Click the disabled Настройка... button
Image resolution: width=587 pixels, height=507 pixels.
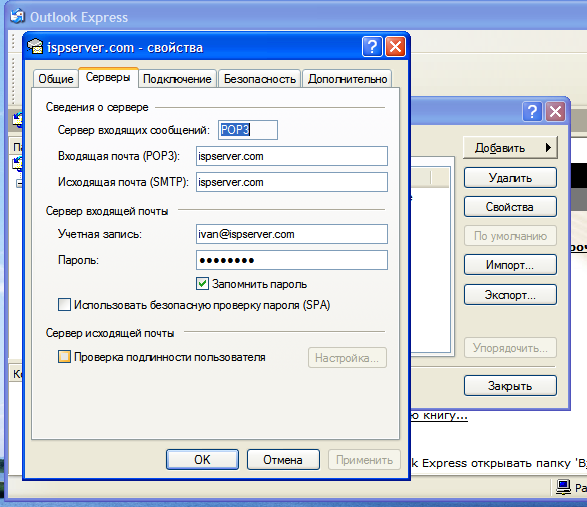coord(347,358)
